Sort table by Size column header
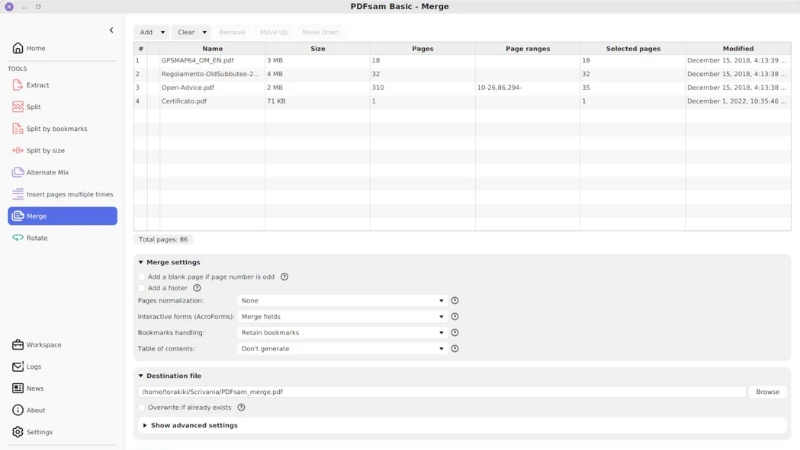This screenshot has height=450, width=800. pyautogui.click(x=317, y=48)
